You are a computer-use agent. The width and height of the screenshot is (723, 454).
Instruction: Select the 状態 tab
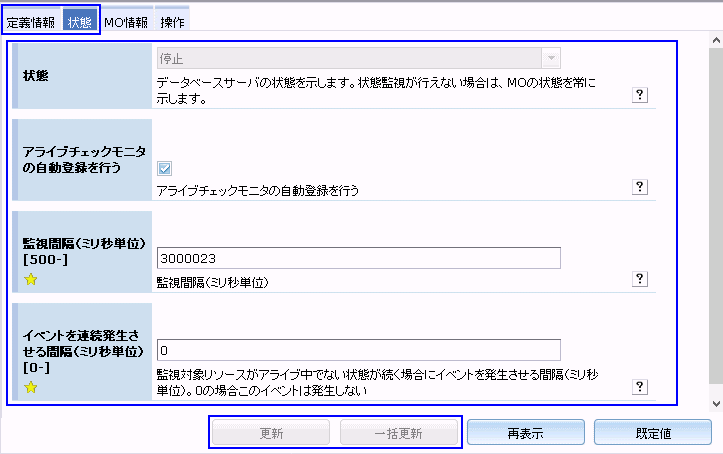pyautogui.click(x=80, y=21)
